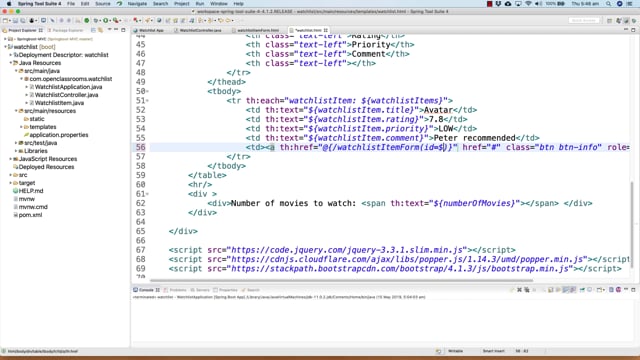Expand Deployment Descriptor: watchlist node

tap(11, 55)
